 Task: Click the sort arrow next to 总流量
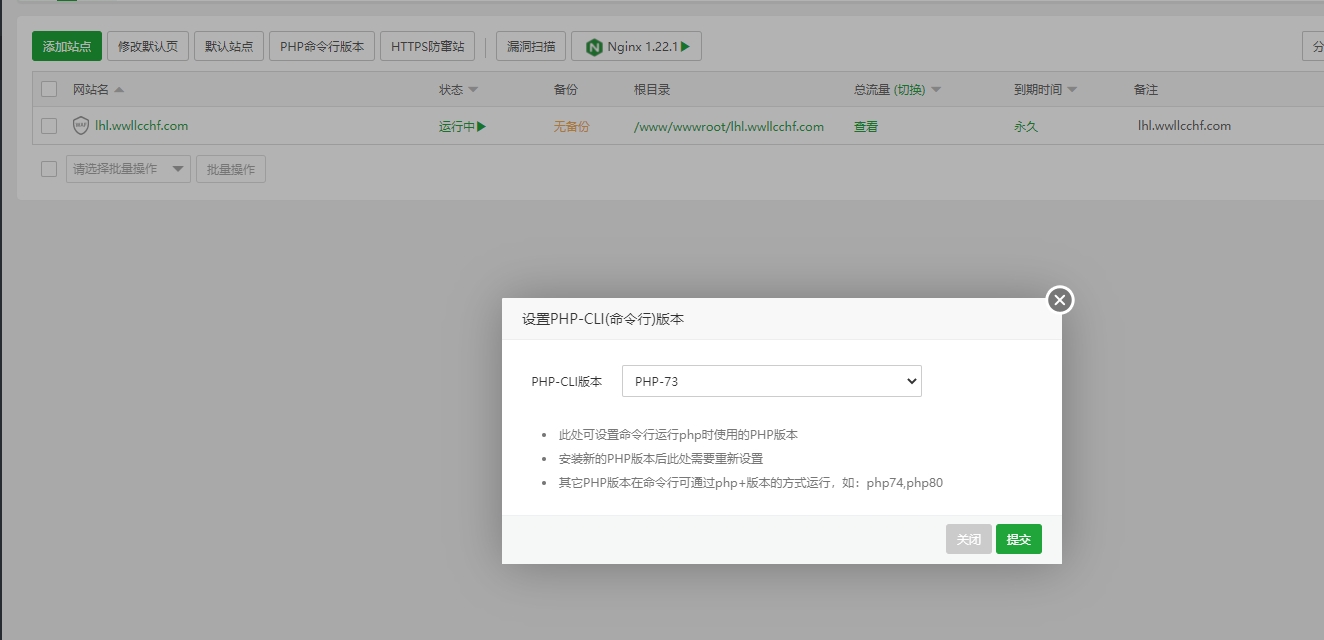tap(936, 90)
